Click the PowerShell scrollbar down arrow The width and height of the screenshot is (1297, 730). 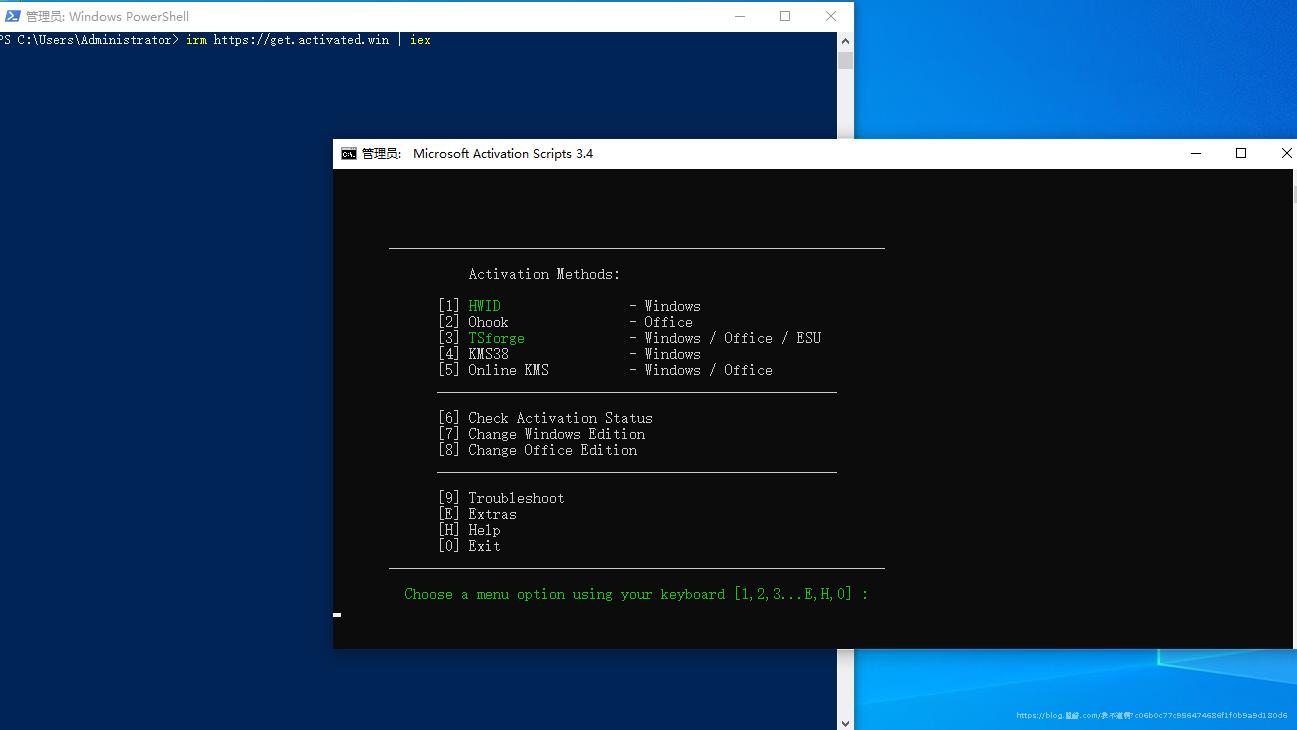[846, 722]
